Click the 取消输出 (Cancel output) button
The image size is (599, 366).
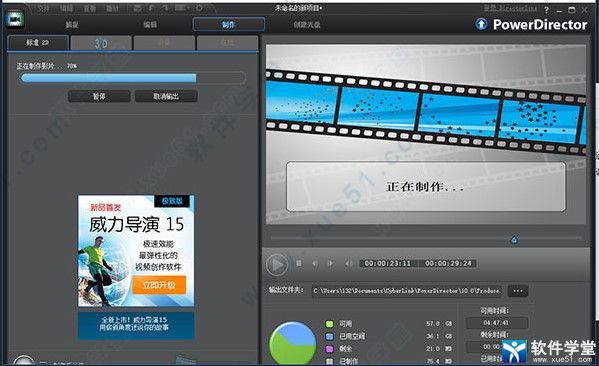click(166, 96)
